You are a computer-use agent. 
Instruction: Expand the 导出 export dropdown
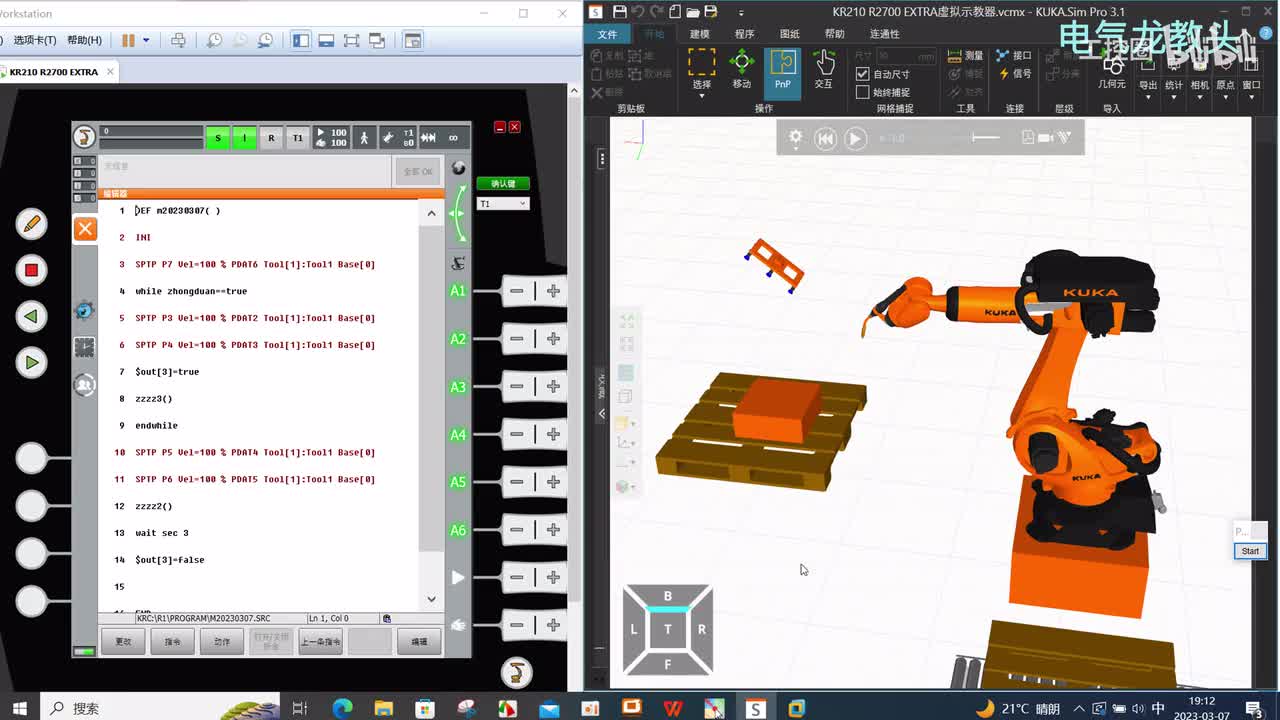point(1148,96)
